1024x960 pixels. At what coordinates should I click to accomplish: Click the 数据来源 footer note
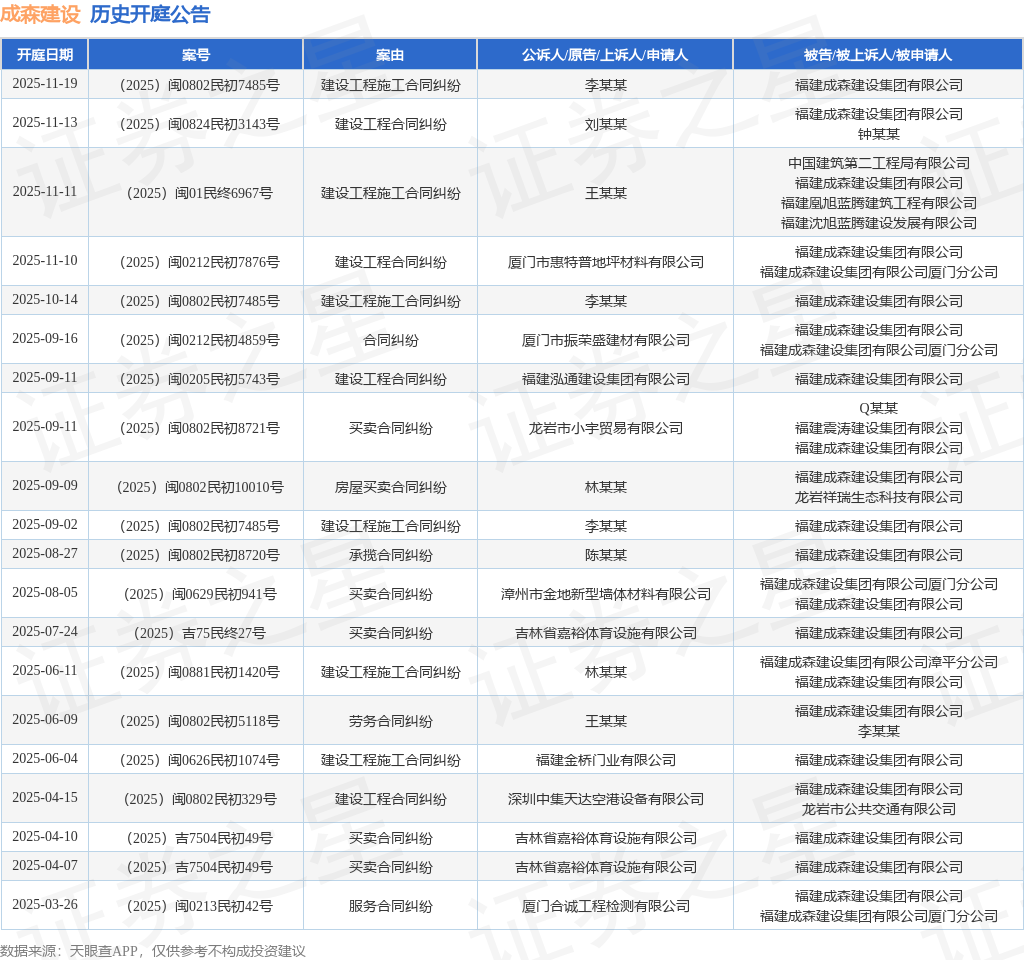click(x=153, y=951)
